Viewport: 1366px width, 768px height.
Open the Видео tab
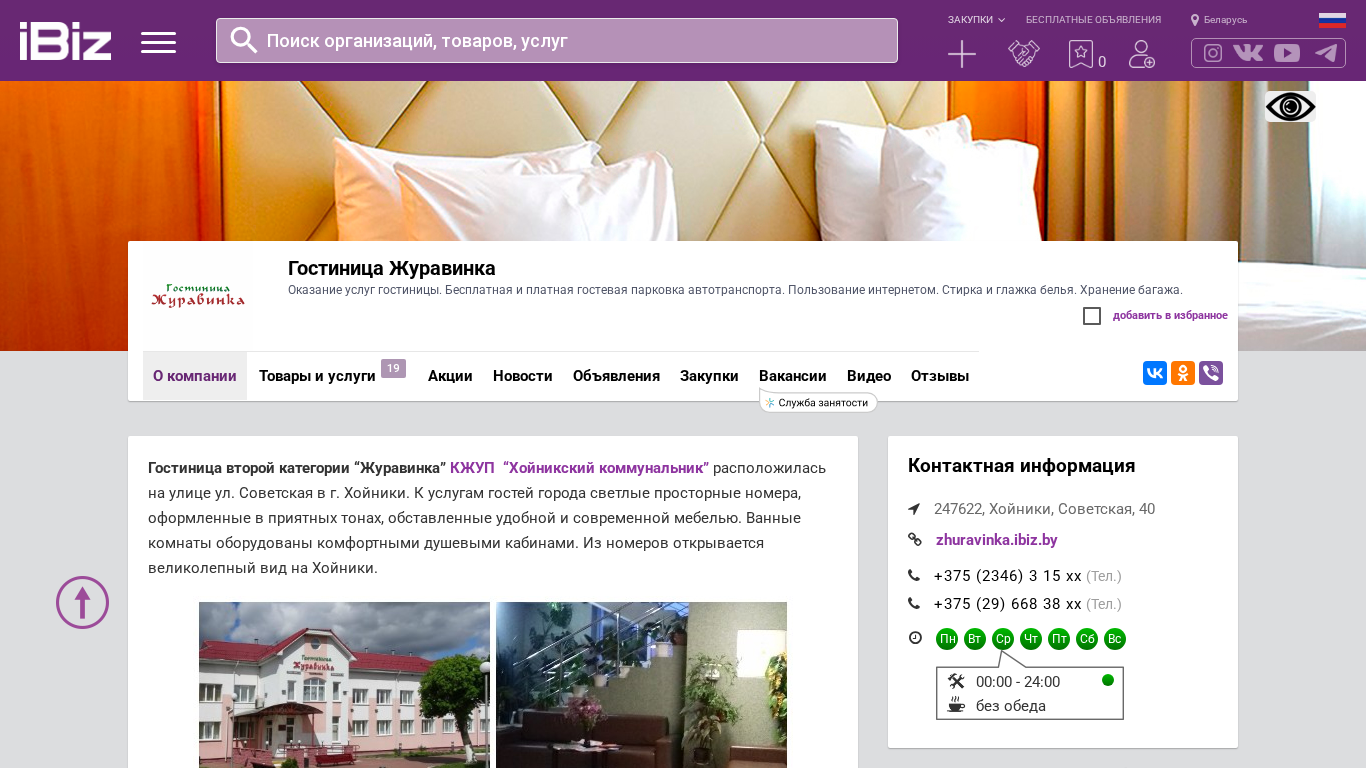[869, 376]
